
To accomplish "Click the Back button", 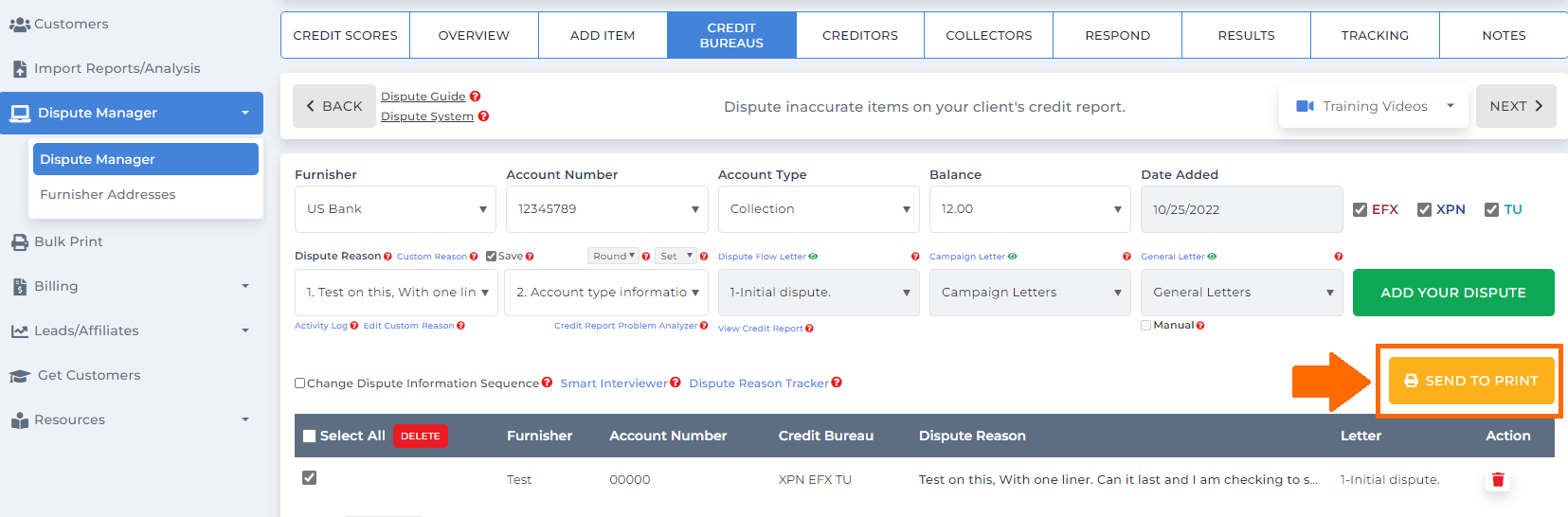I will coord(334,106).
